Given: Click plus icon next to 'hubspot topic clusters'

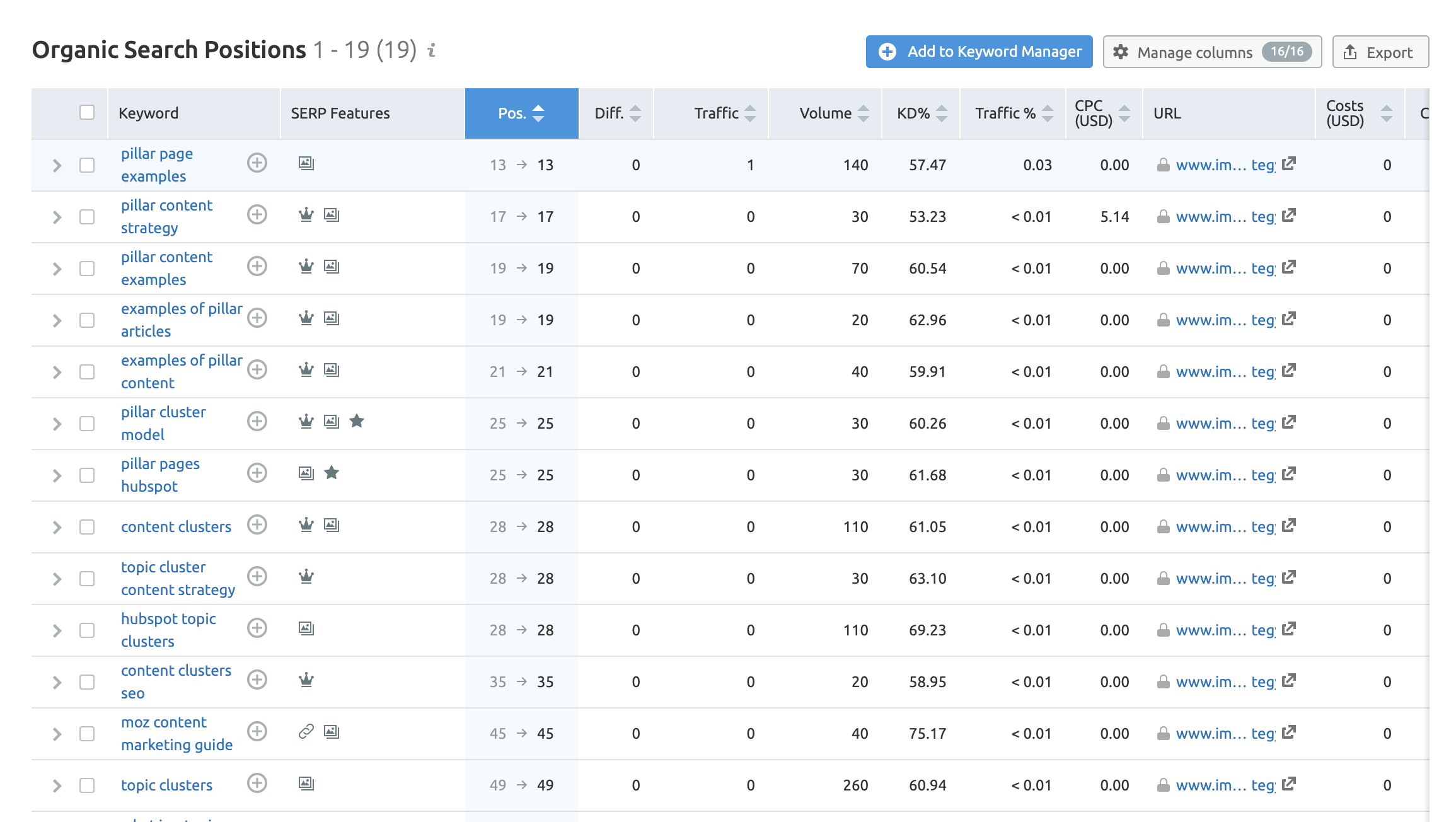Looking at the screenshot, I should click(257, 628).
